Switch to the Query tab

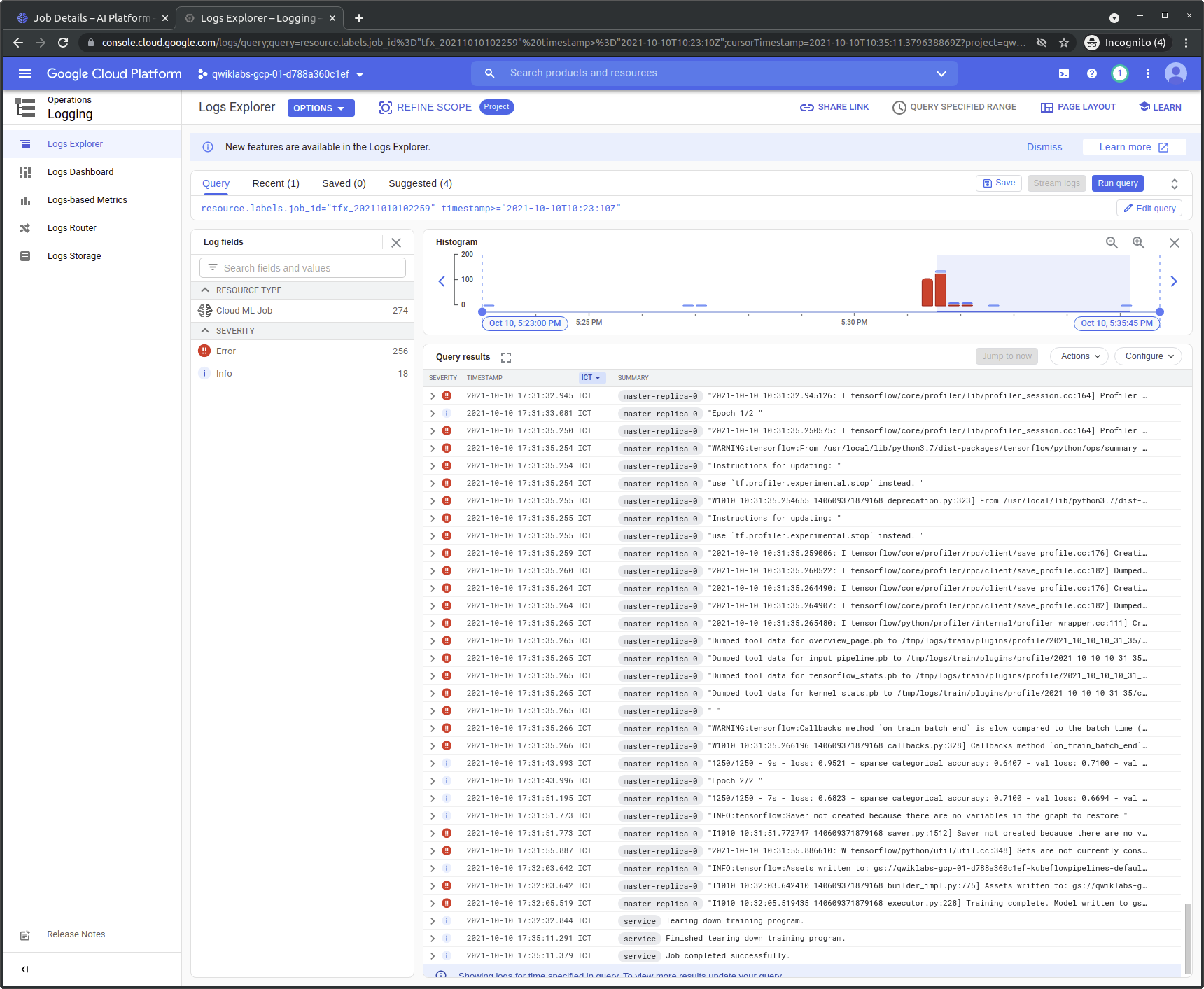tap(216, 183)
